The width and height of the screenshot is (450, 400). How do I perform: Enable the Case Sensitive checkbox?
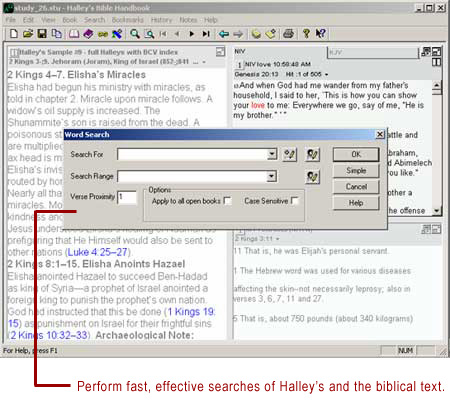[295, 201]
